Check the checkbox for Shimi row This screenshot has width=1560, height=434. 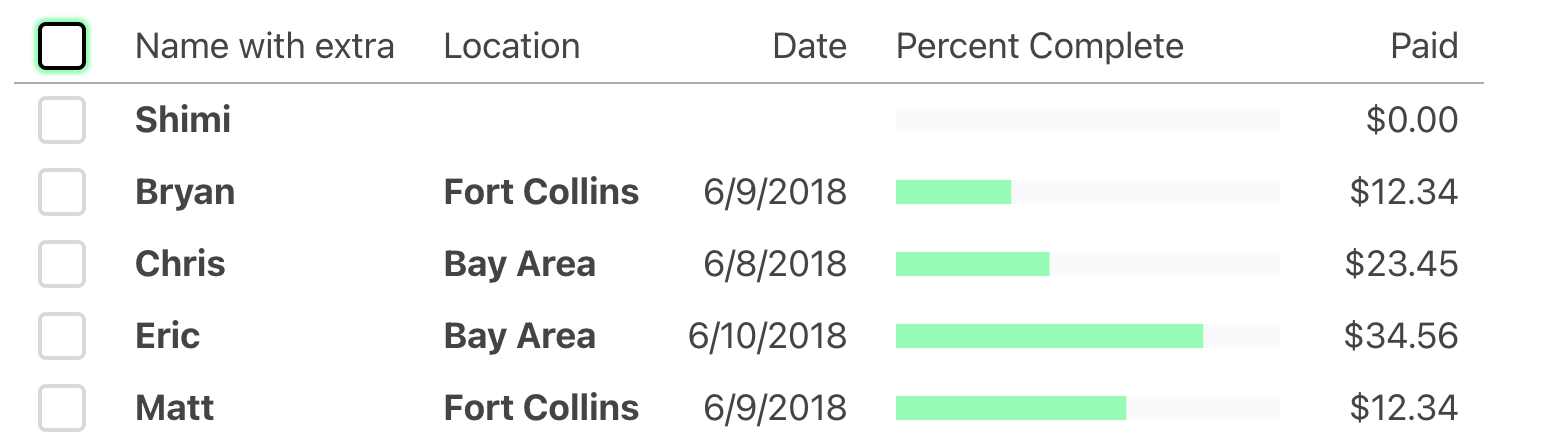point(62,120)
